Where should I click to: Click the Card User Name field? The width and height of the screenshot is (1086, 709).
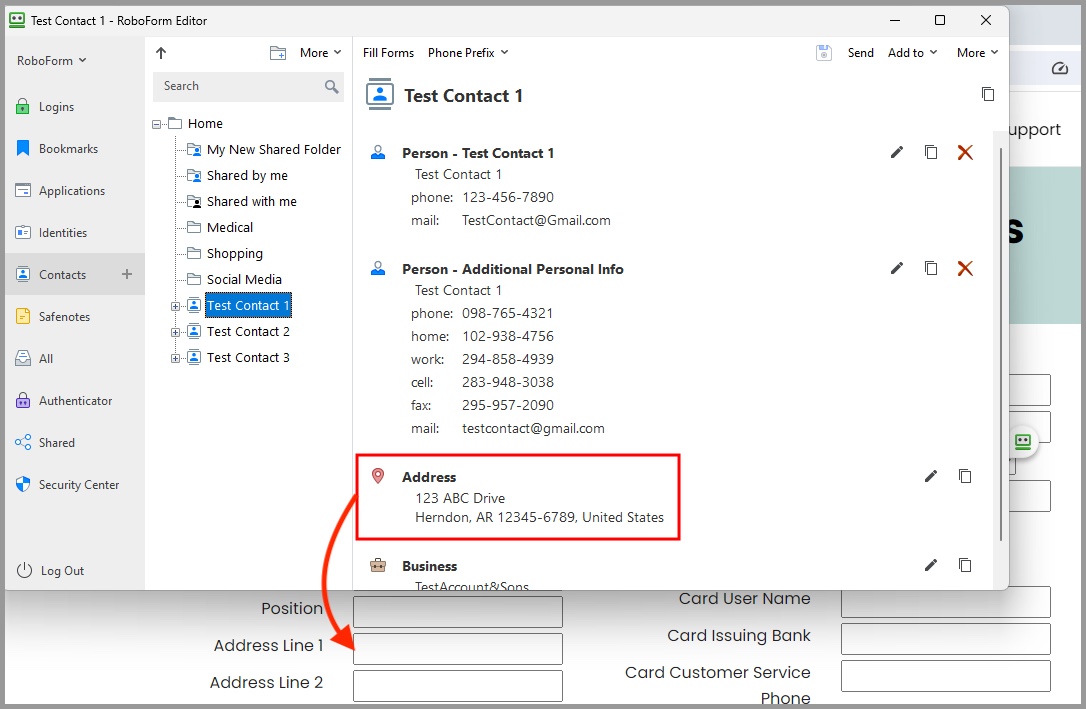[x=945, y=602]
